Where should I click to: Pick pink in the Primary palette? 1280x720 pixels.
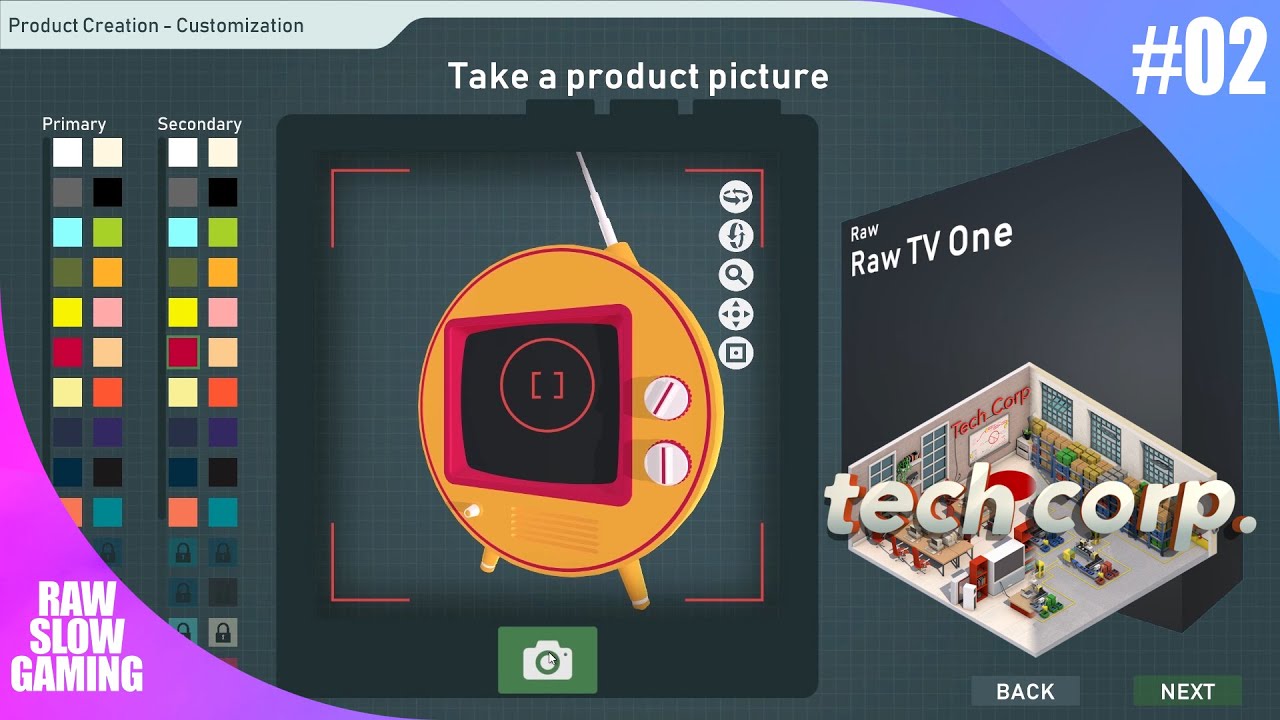(x=107, y=312)
